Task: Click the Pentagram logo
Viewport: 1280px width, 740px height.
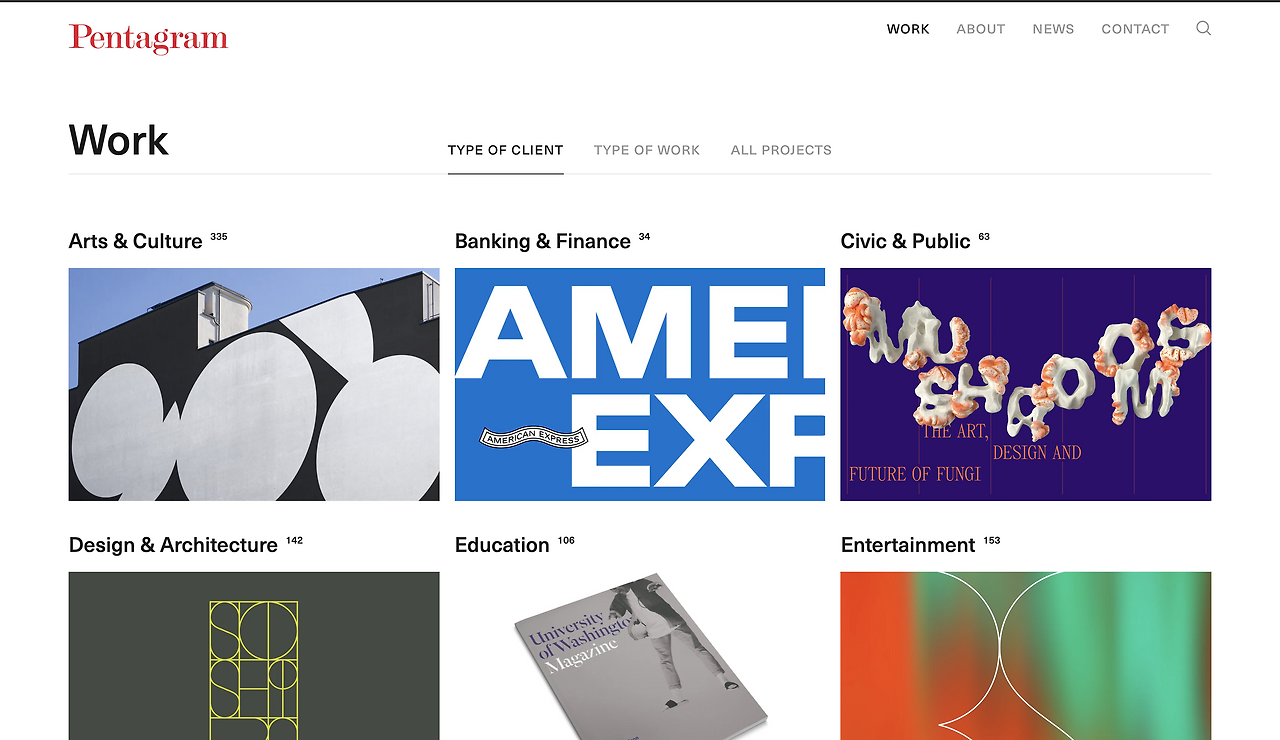Action: click(148, 39)
